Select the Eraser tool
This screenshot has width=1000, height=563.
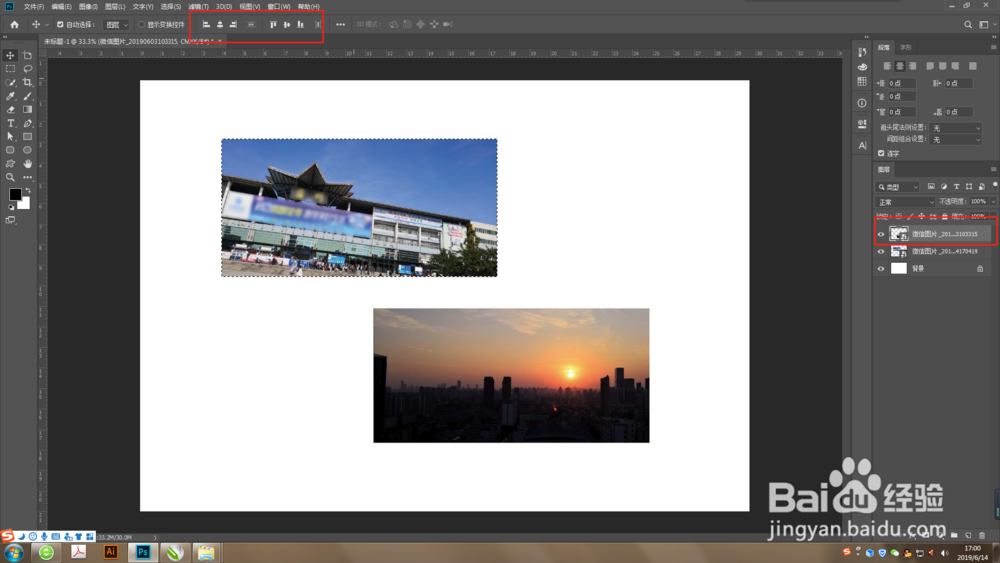pos(10,110)
